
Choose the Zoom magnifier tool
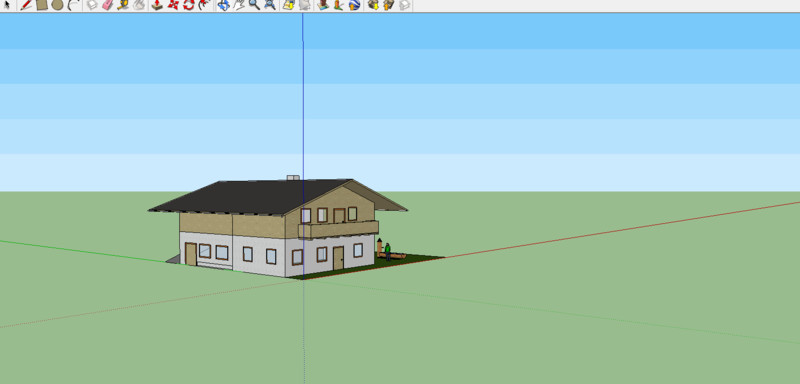(x=254, y=5)
